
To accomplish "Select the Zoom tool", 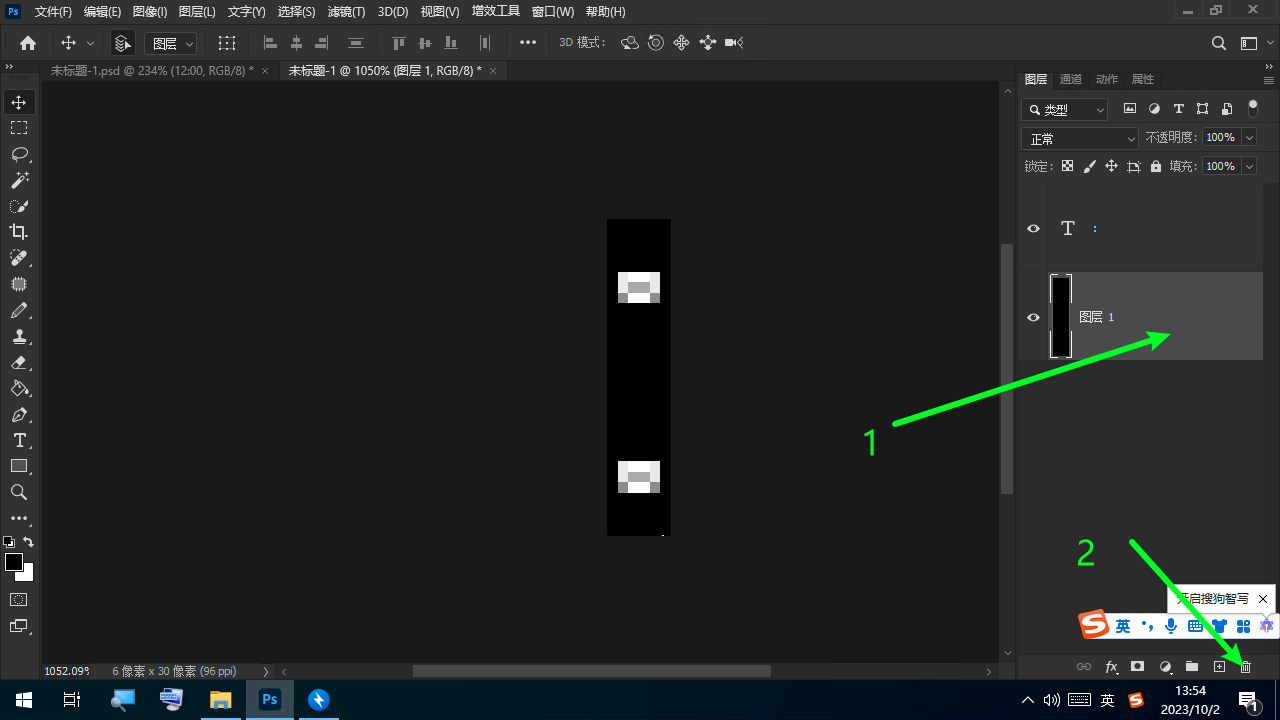I will (19, 492).
